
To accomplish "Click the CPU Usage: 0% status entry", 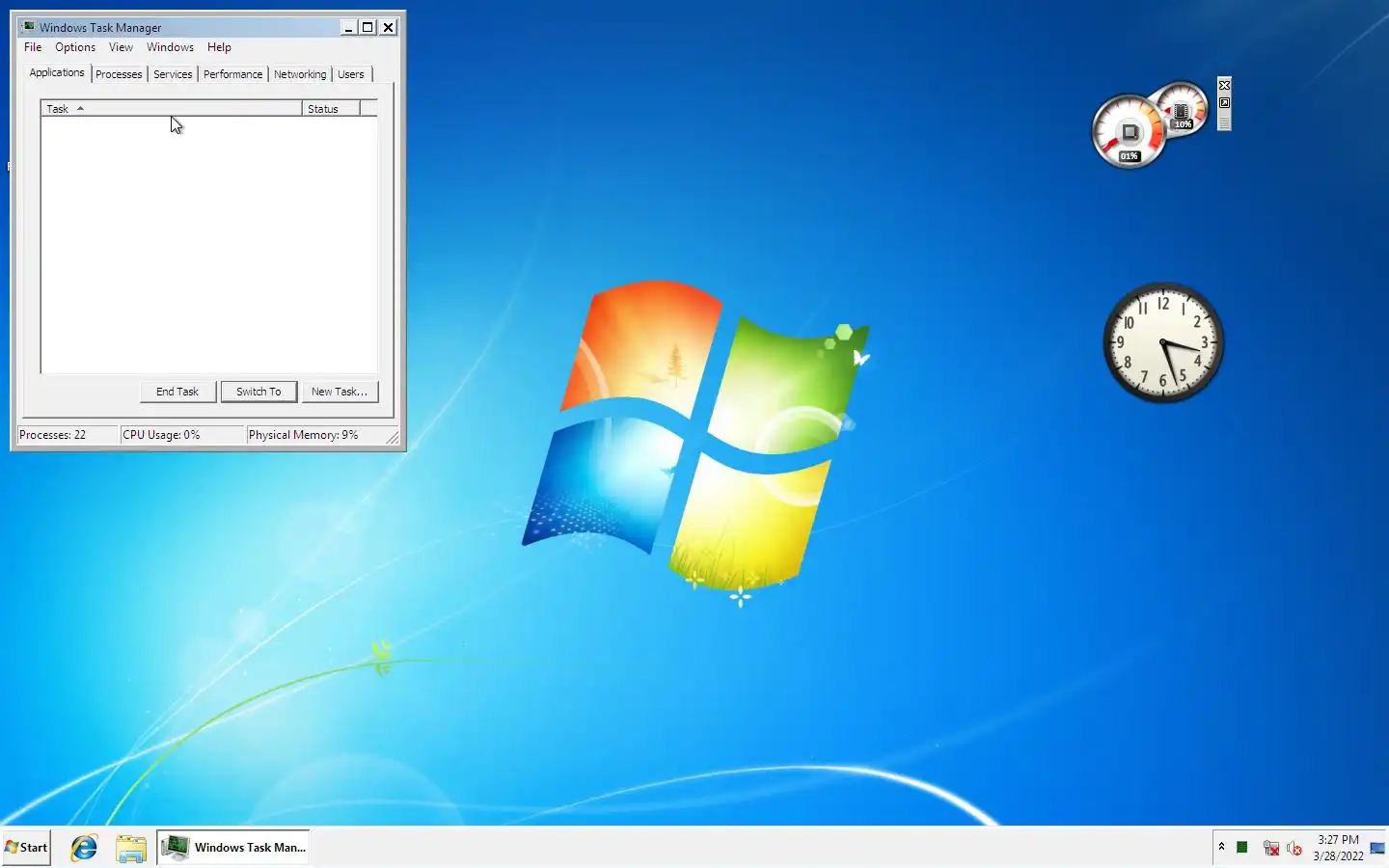I will (182, 435).
